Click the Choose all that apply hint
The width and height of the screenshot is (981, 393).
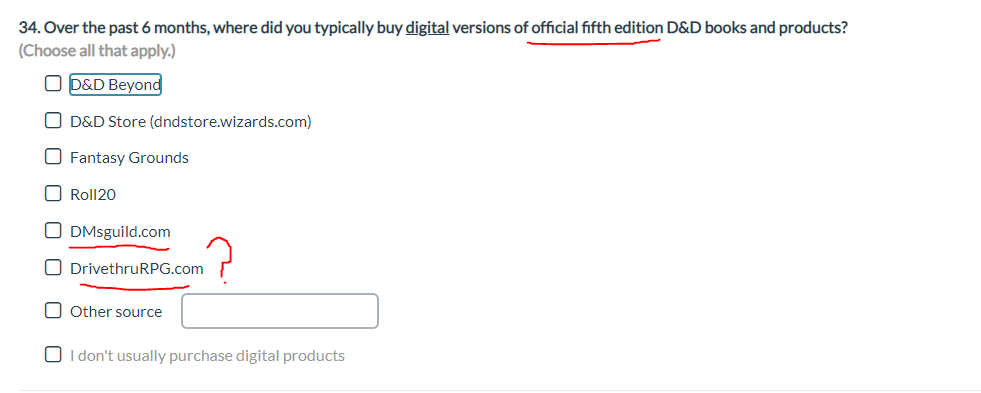click(x=97, y=51)
